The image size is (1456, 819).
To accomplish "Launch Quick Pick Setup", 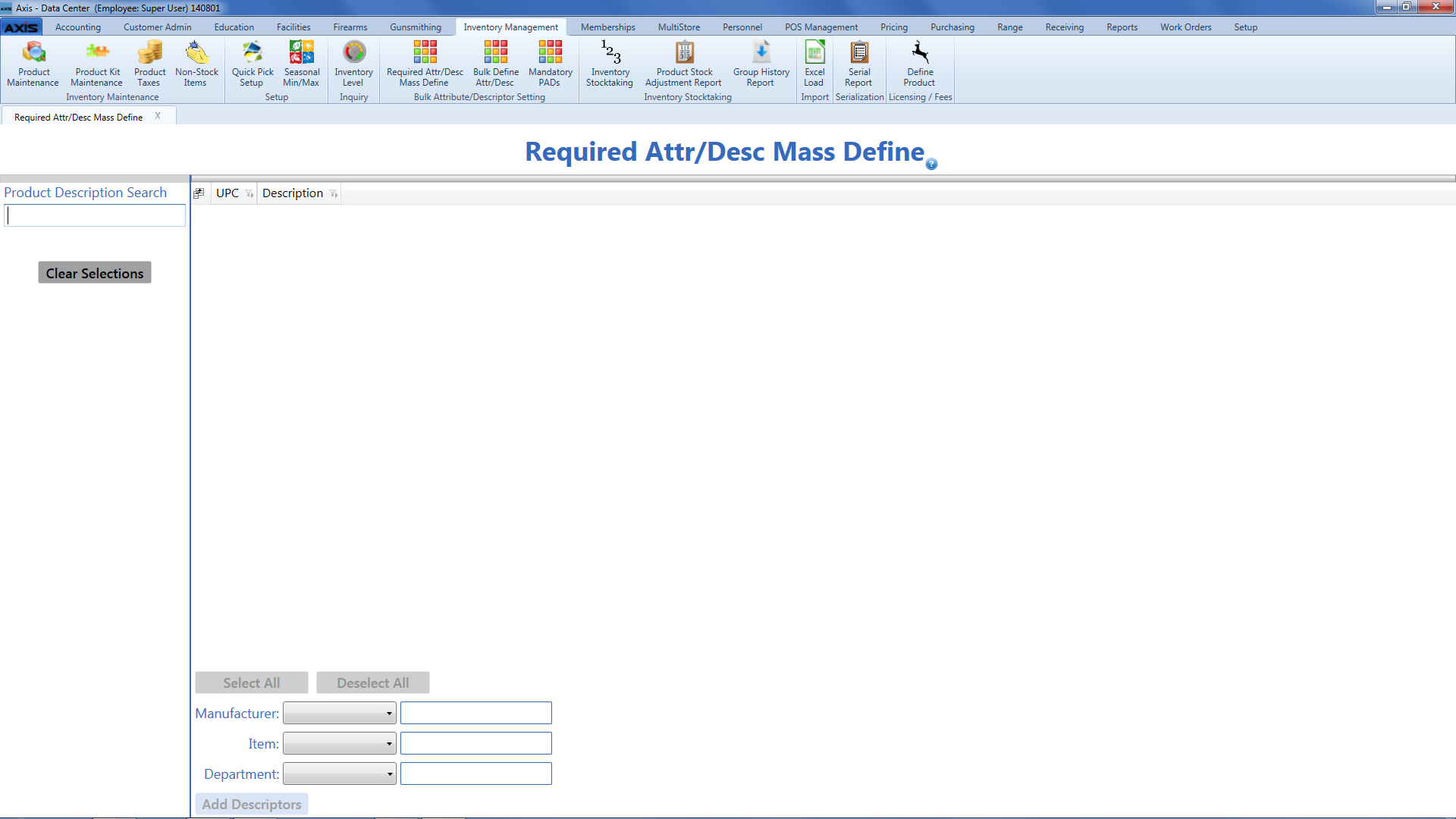I will (x=253, y=64).
